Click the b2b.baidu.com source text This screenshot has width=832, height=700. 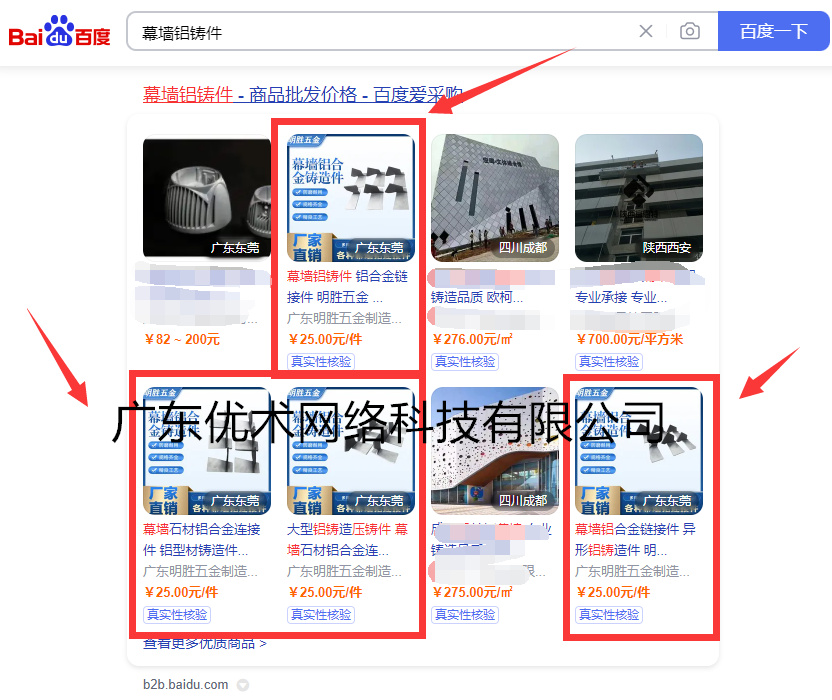coord(186,685)
